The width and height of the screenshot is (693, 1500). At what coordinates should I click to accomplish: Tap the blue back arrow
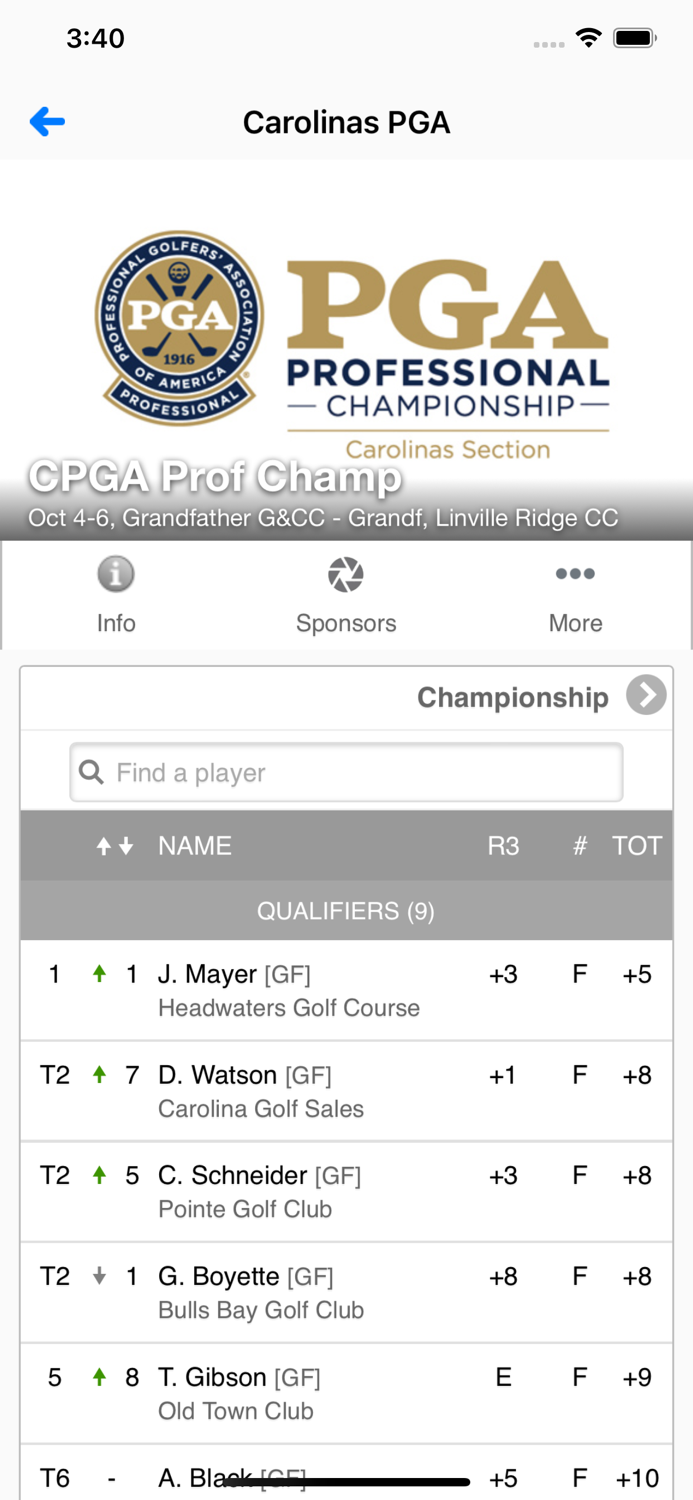[46, 120]
